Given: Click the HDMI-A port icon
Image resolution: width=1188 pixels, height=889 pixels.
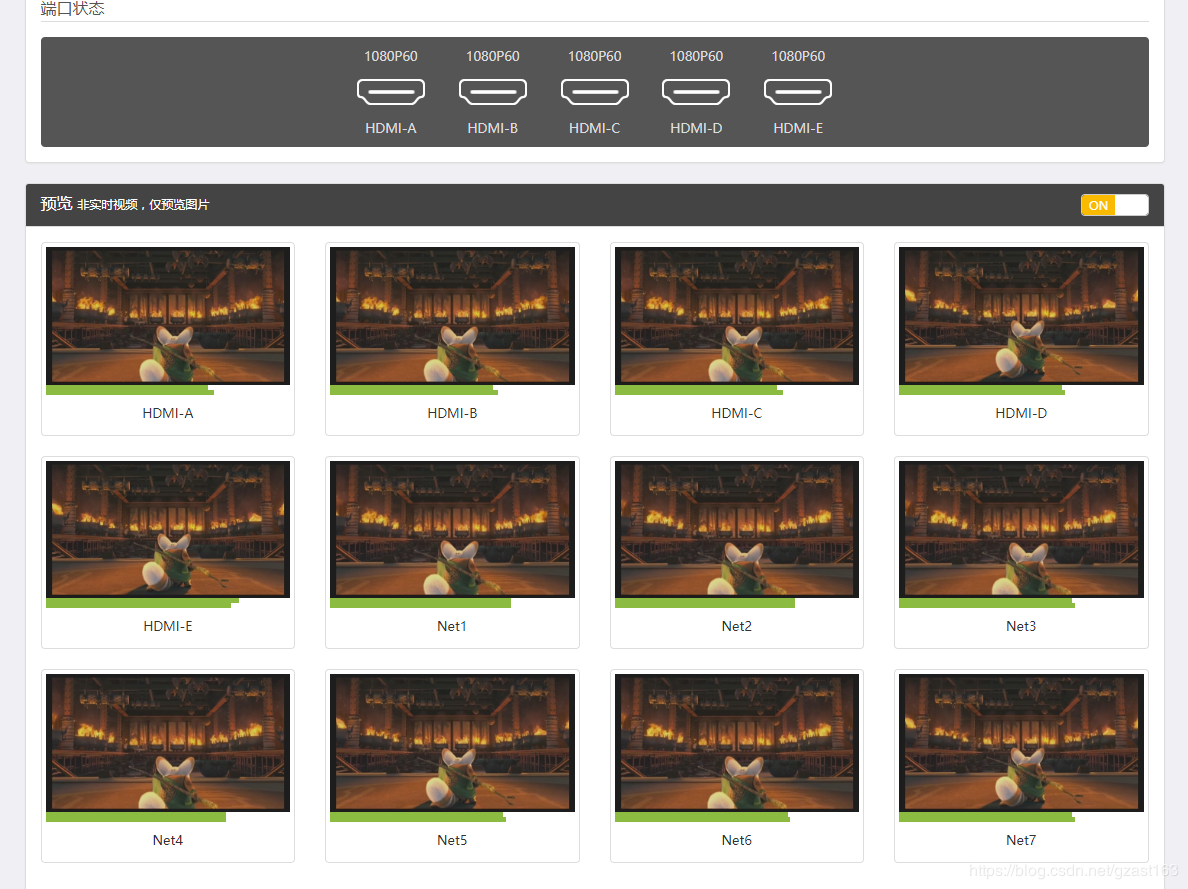Looking at the screenshot, I should coord(391,92).
